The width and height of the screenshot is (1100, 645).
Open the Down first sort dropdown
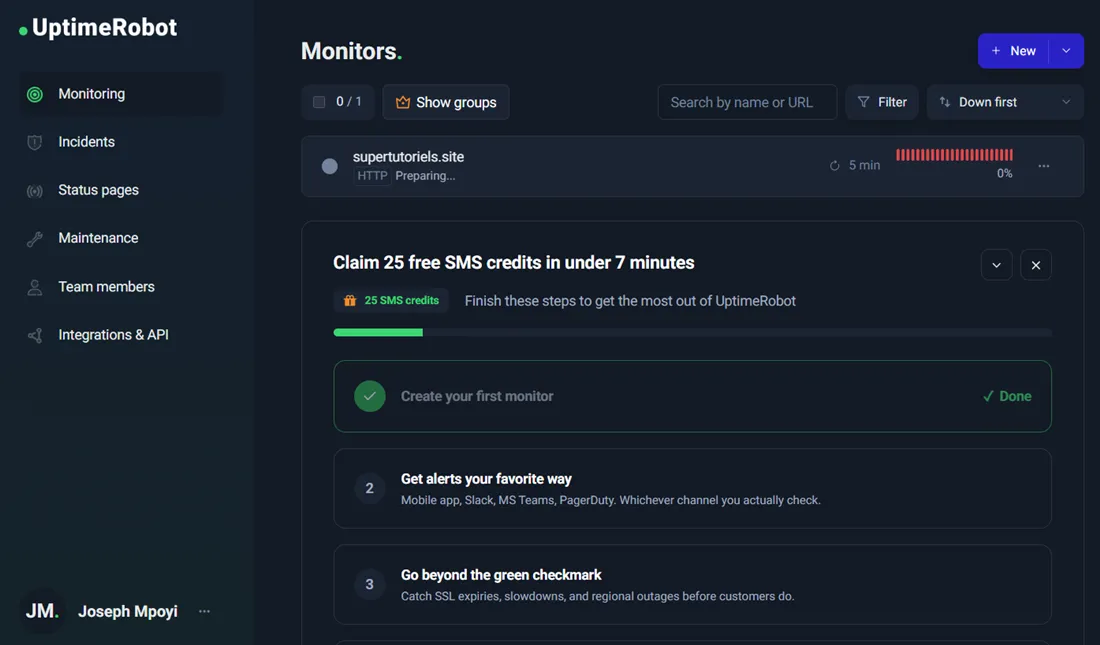point(1005,102)
